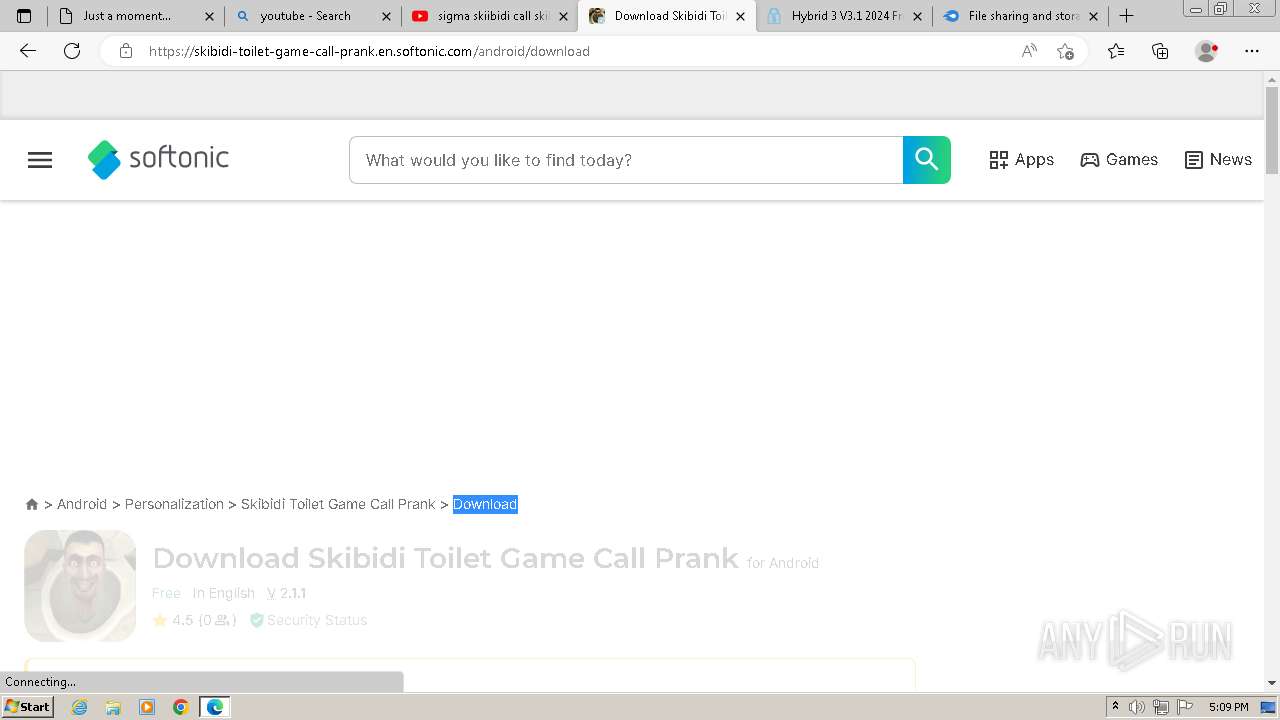Click the highlighted Download breadcrumb
The image size is (1280, 720).
click(x=485, y=504)
